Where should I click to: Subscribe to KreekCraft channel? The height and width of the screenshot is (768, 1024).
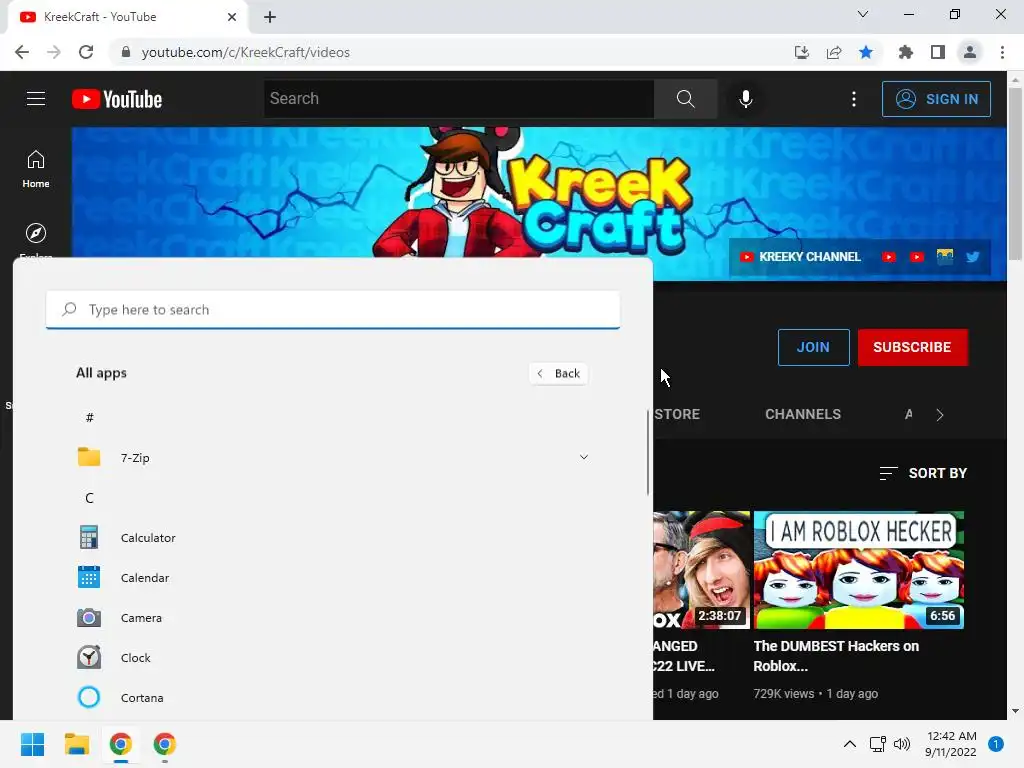[912, 347]
